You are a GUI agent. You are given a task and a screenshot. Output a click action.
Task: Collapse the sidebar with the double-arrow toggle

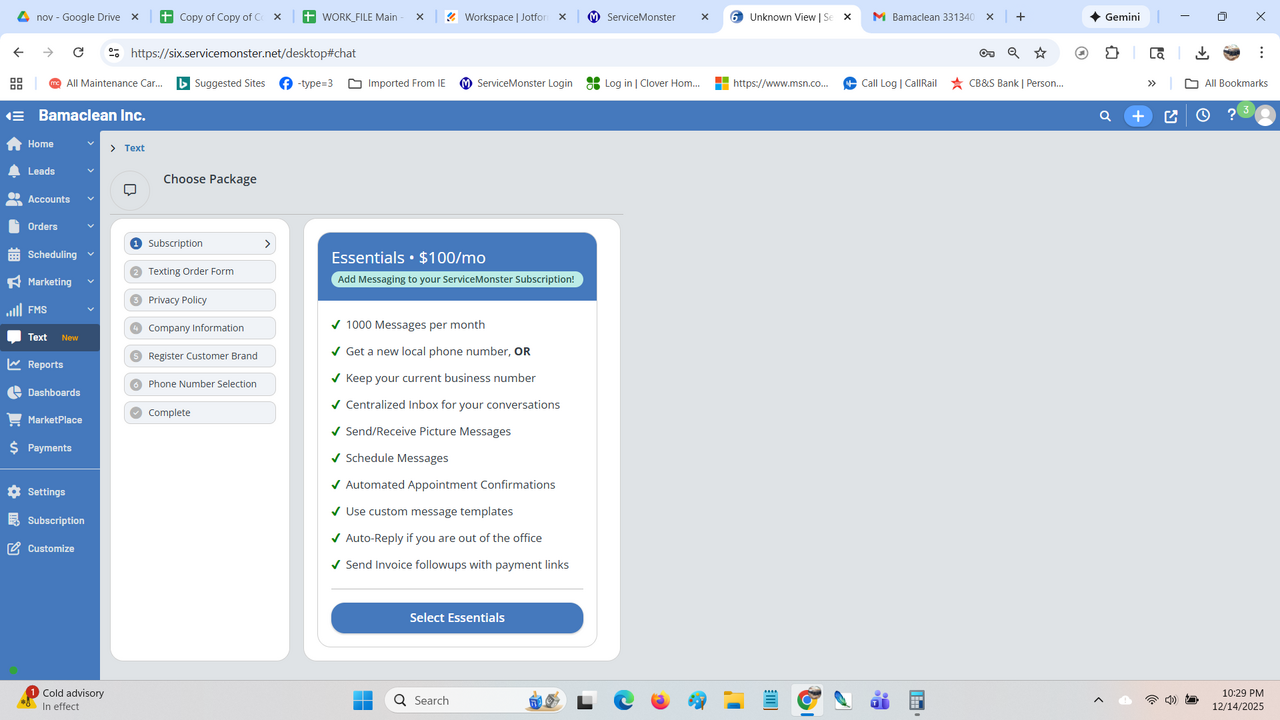(x=14, y=115)
